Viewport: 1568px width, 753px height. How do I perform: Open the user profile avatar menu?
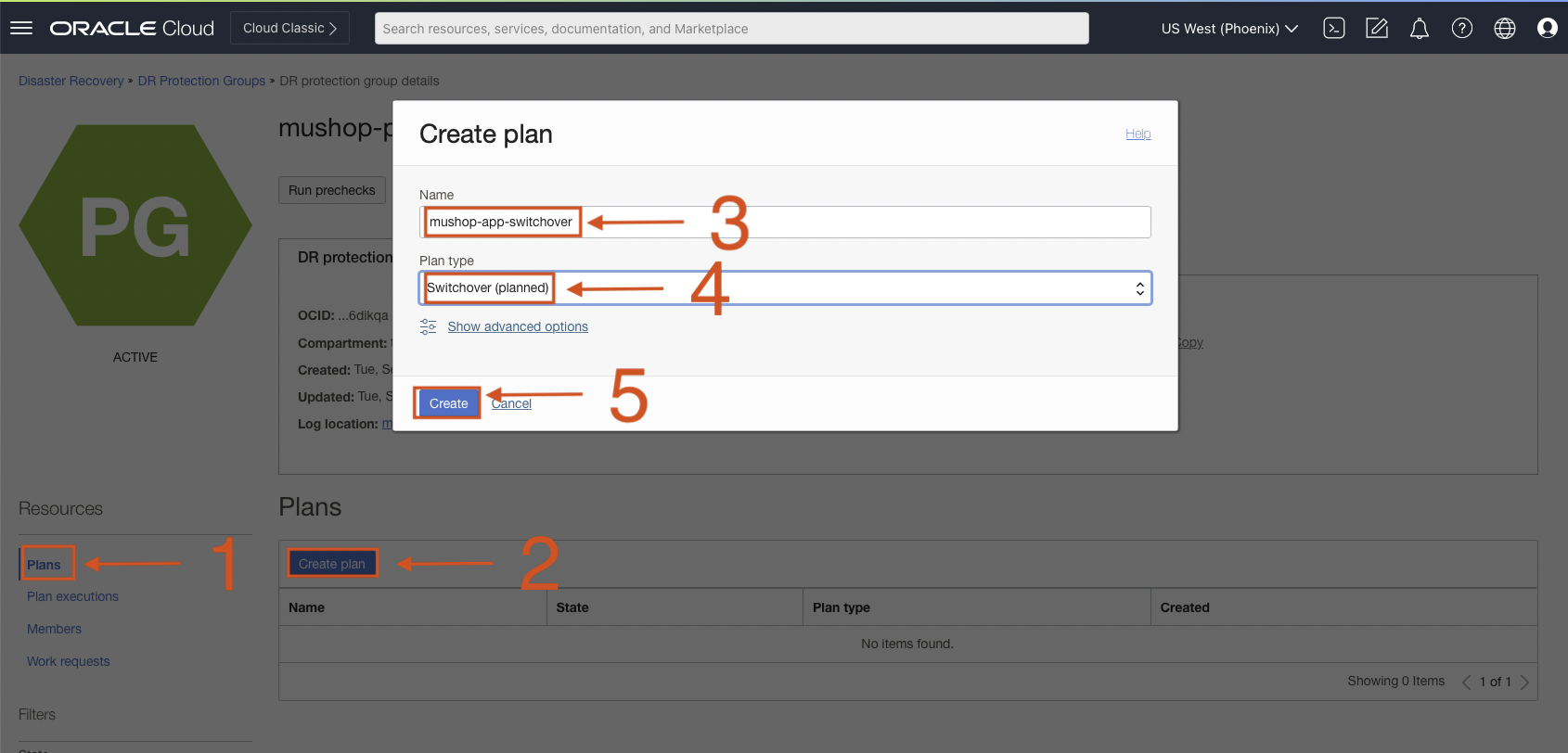click(1547, 29)
